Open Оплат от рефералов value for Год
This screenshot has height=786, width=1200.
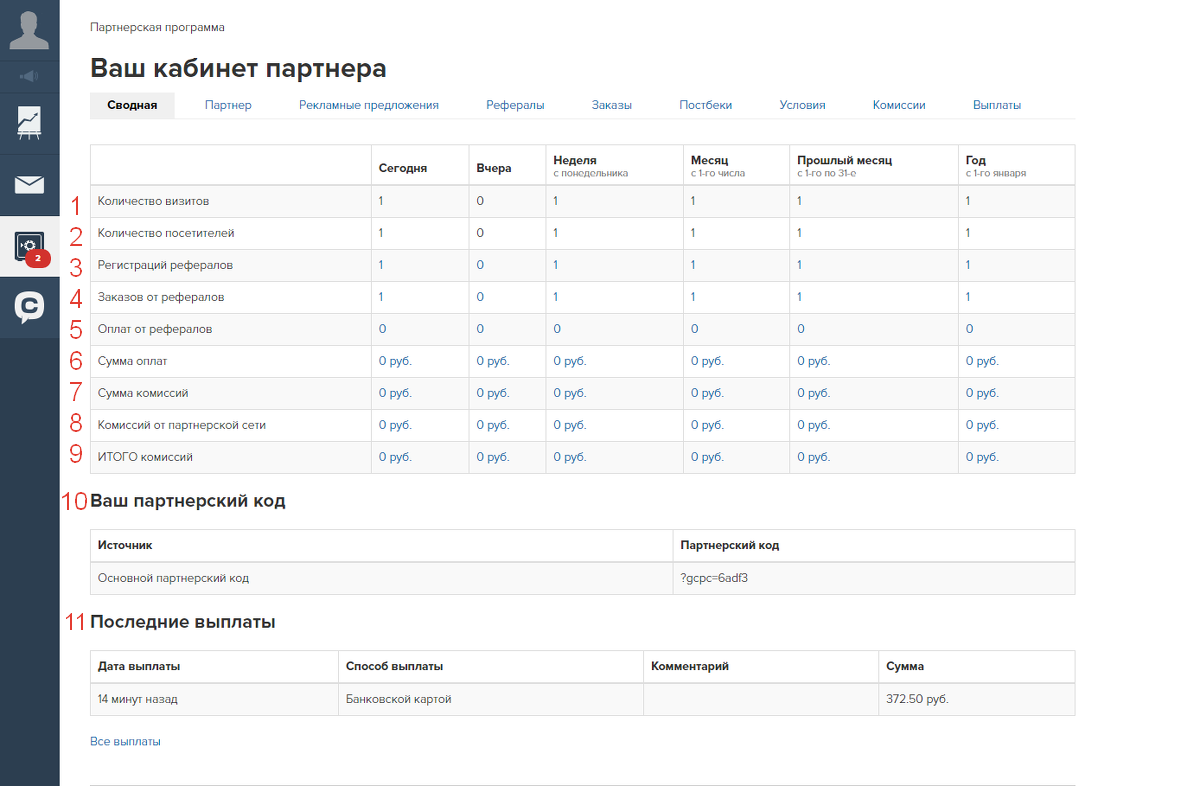pyautogui.click(x=969, y=329)
